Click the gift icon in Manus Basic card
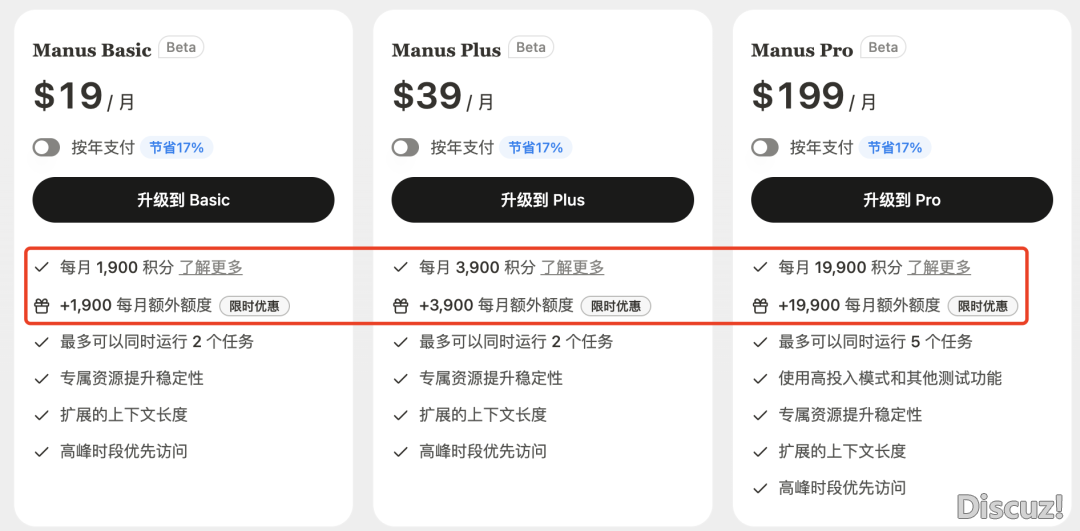 click(42, 306)
